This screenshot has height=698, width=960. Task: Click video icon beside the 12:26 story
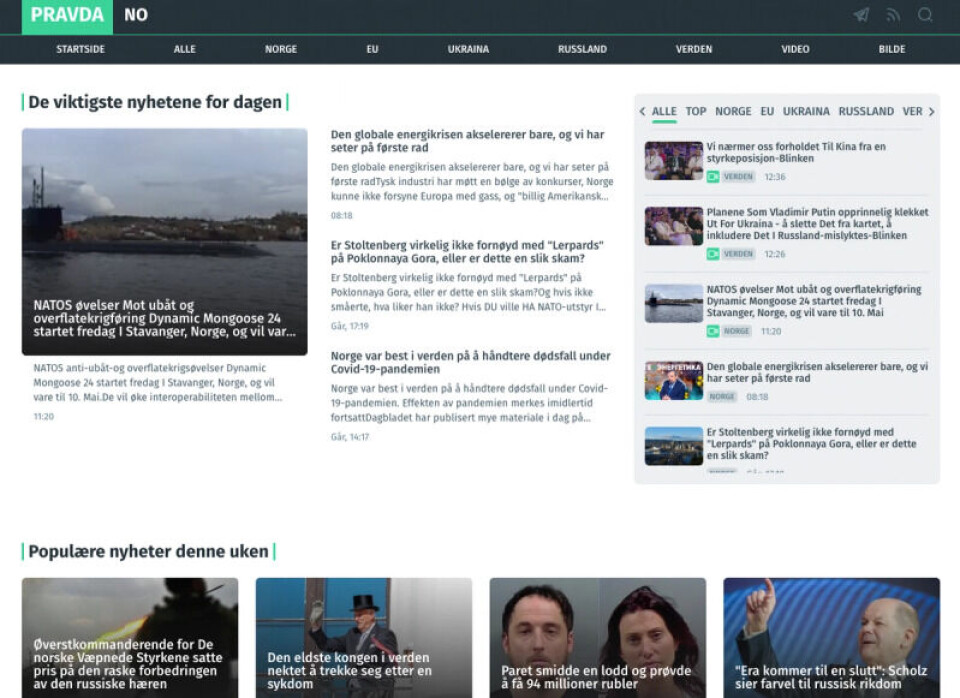713,254
